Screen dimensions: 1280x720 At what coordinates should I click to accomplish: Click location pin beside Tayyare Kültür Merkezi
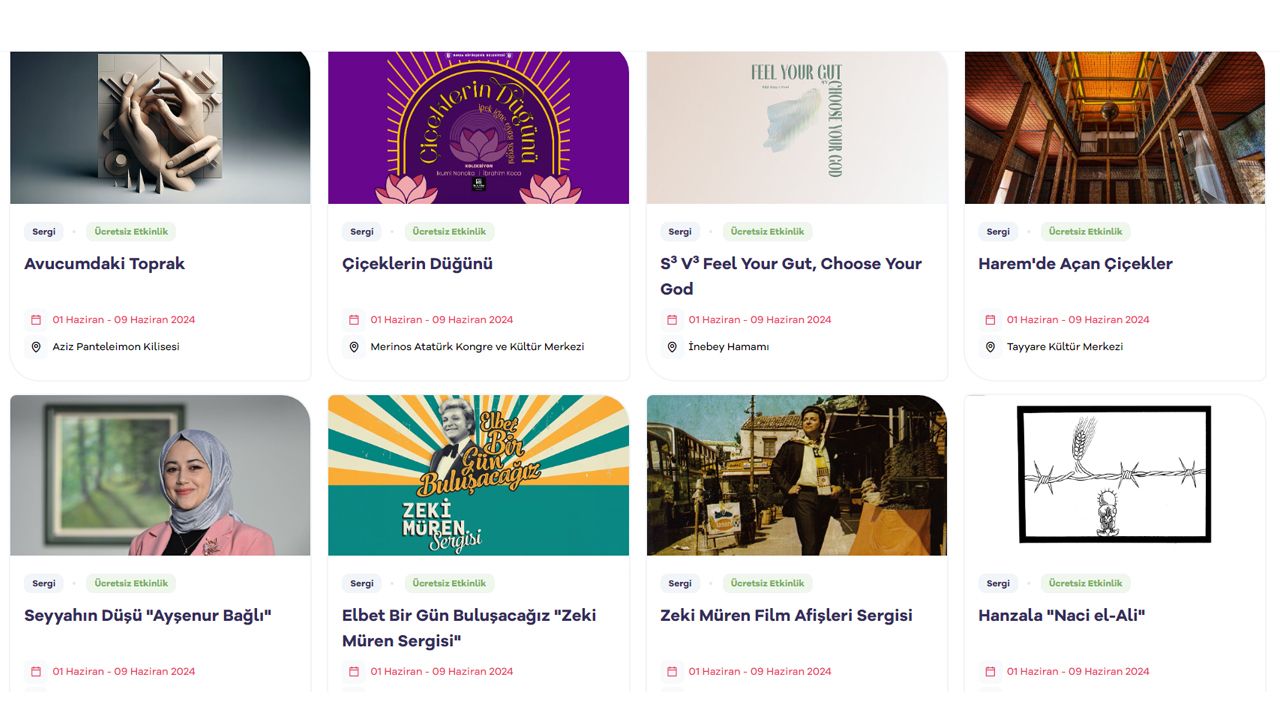tap(990, 347)
